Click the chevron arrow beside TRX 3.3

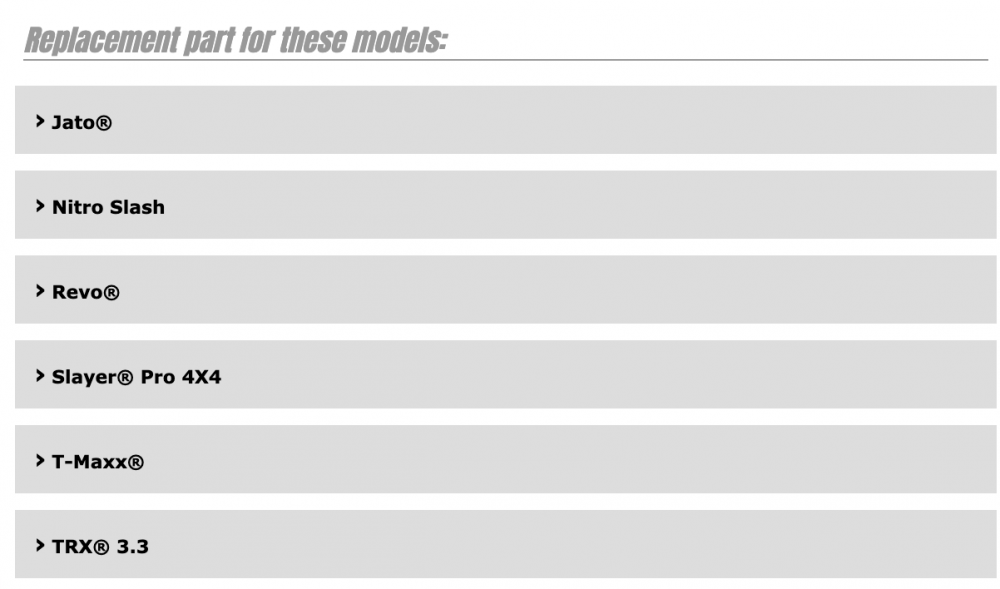click(40, 546)
